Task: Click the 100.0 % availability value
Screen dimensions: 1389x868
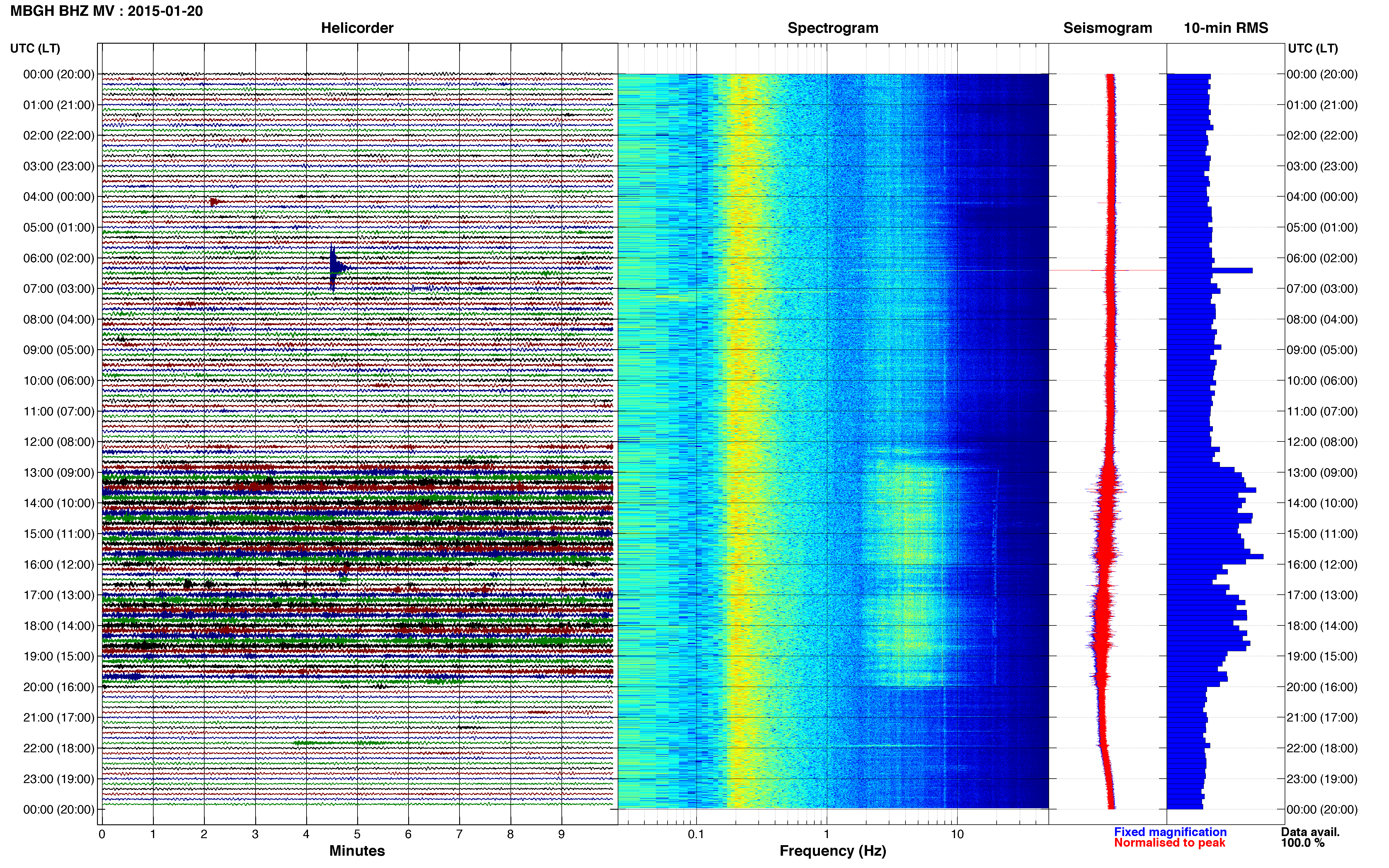Action: tap(1302, 843)
